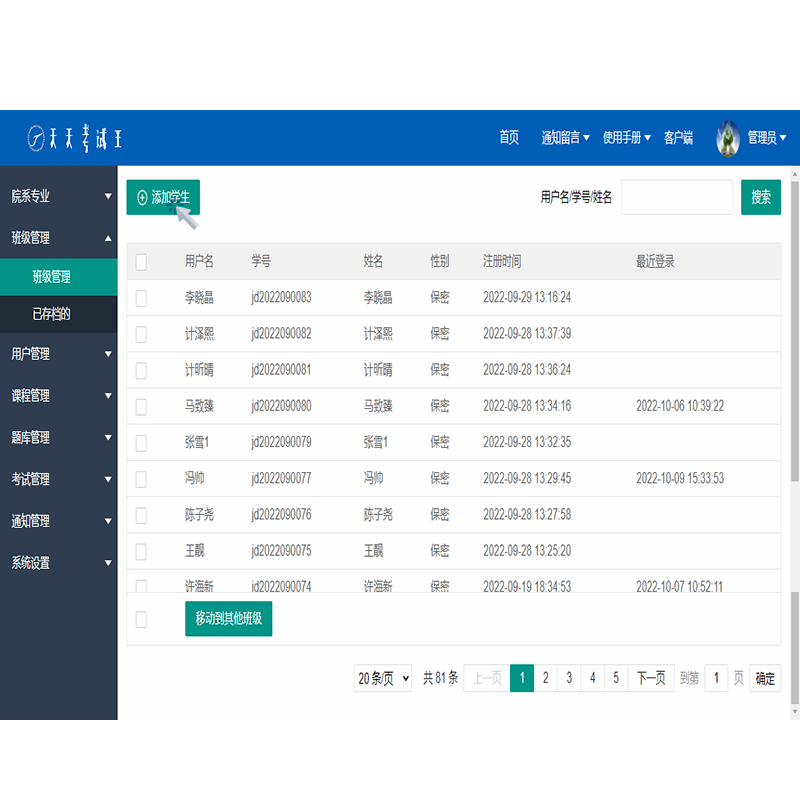
Task: Open 客户端 in the top navigation
Action: (x=678, y=138)
